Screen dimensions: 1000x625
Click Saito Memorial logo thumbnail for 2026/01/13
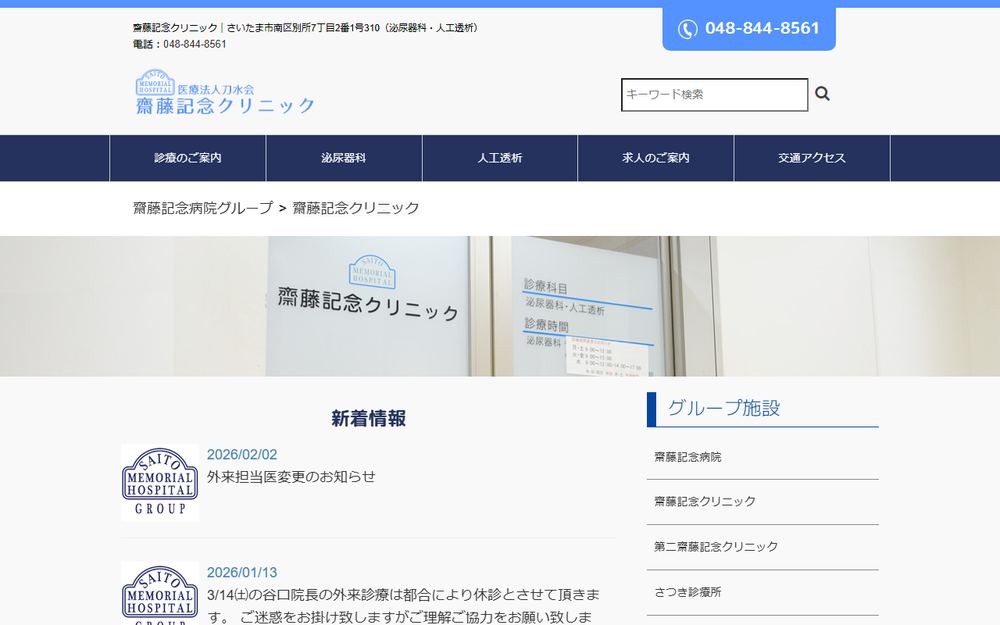coord(160,594)
